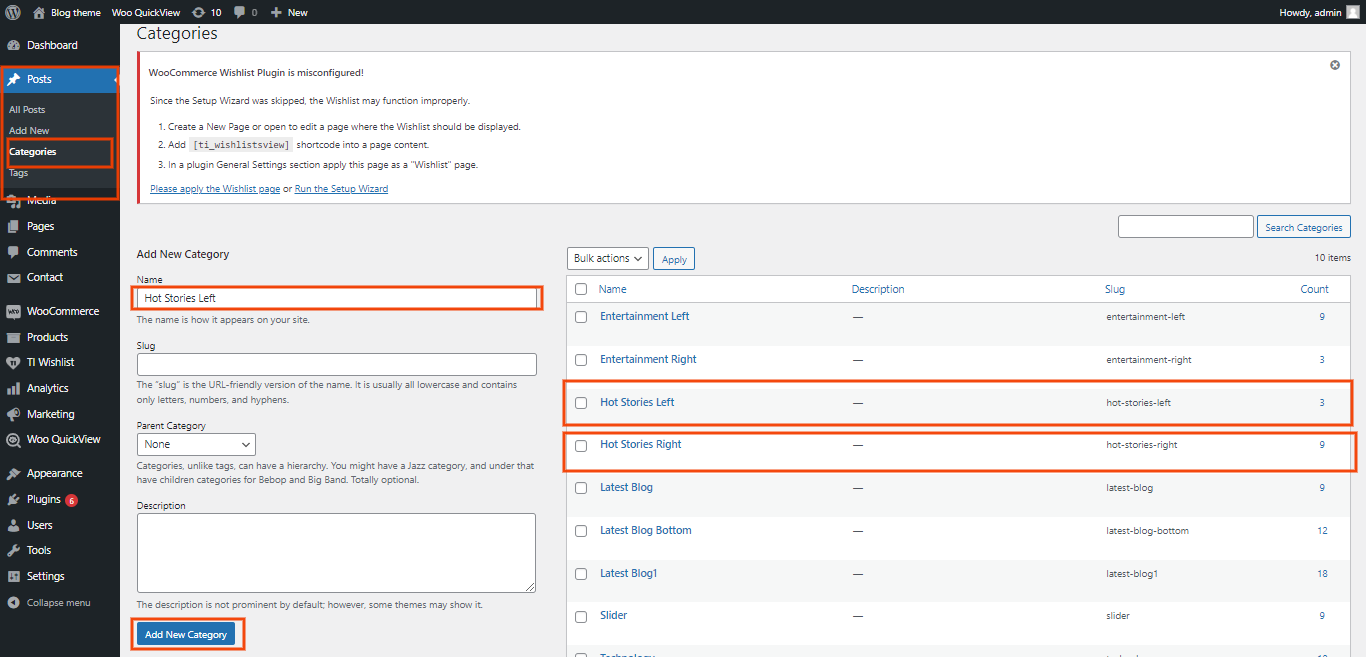Go to Appearance in the sidebar
Viewport: 1366px width, 657px height.
click(54, 473)
